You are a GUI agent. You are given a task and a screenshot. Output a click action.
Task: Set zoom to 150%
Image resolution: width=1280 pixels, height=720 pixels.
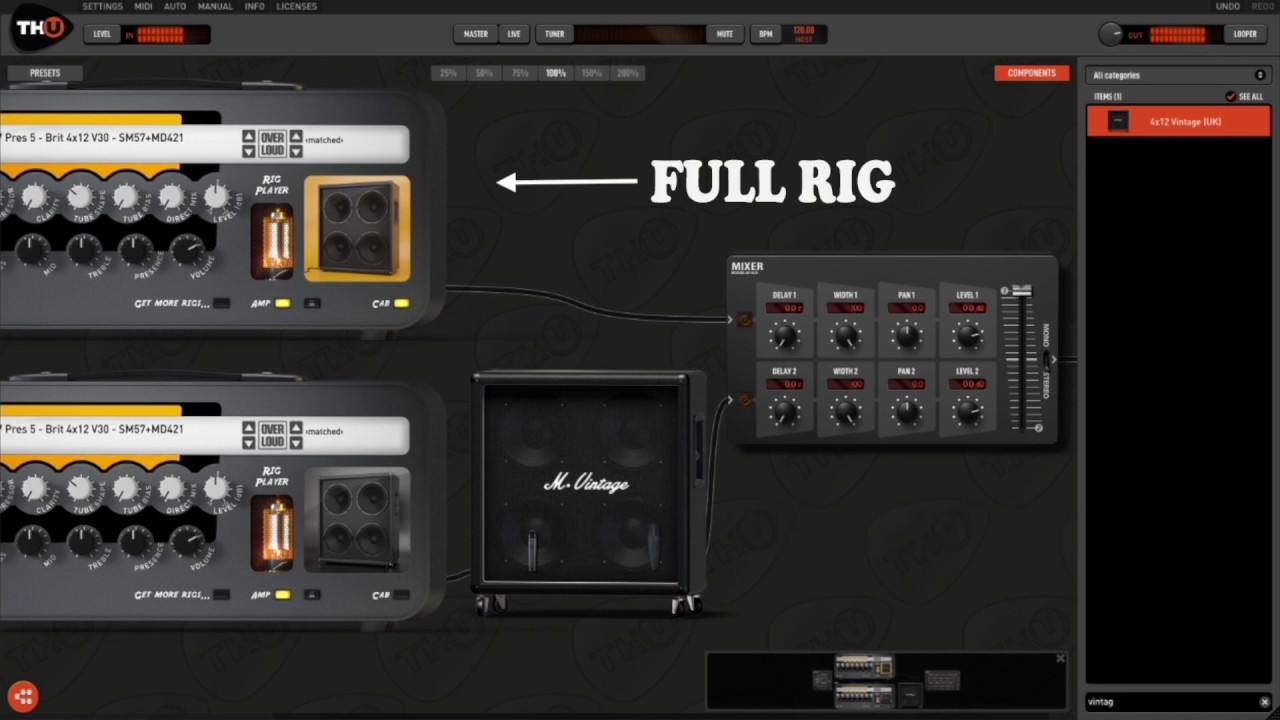click(x=592, y=73)
